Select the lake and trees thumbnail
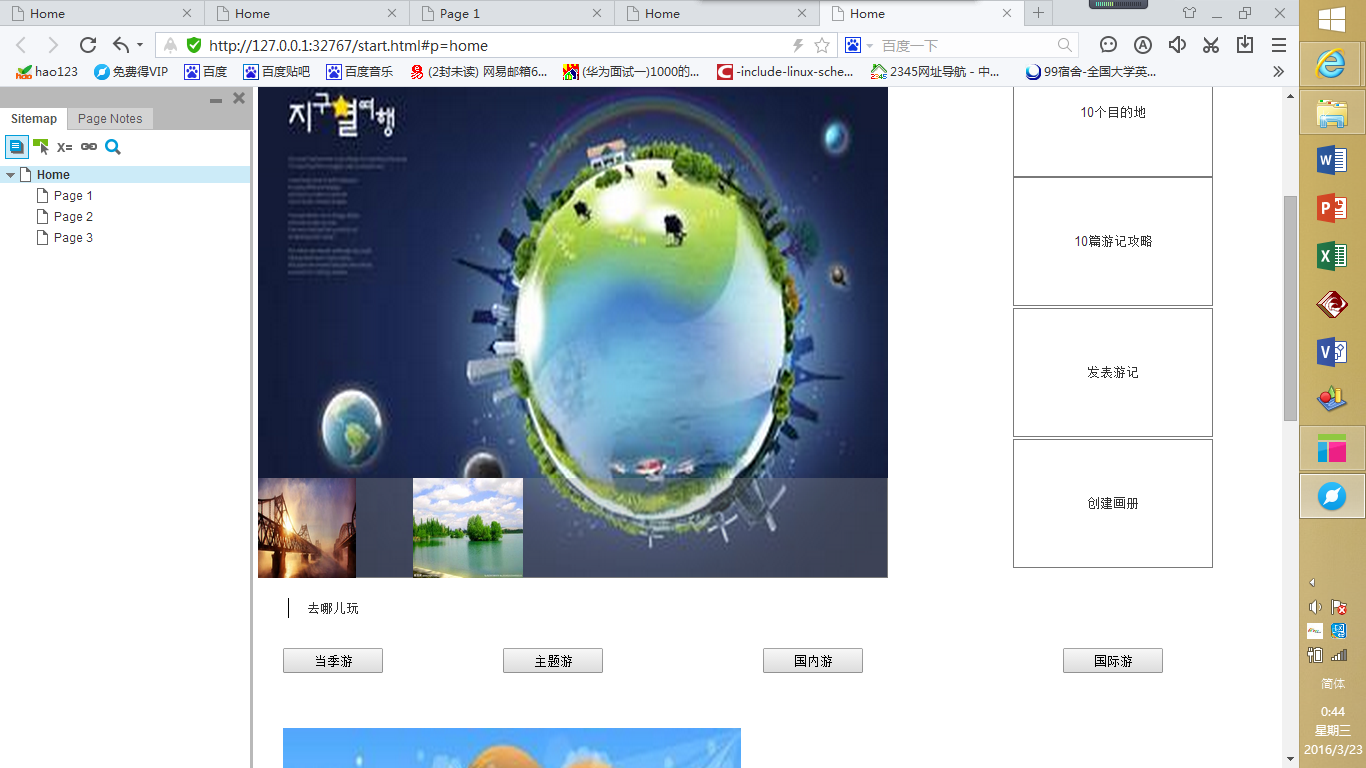The image size is (1366, 768). pos(468,528)
